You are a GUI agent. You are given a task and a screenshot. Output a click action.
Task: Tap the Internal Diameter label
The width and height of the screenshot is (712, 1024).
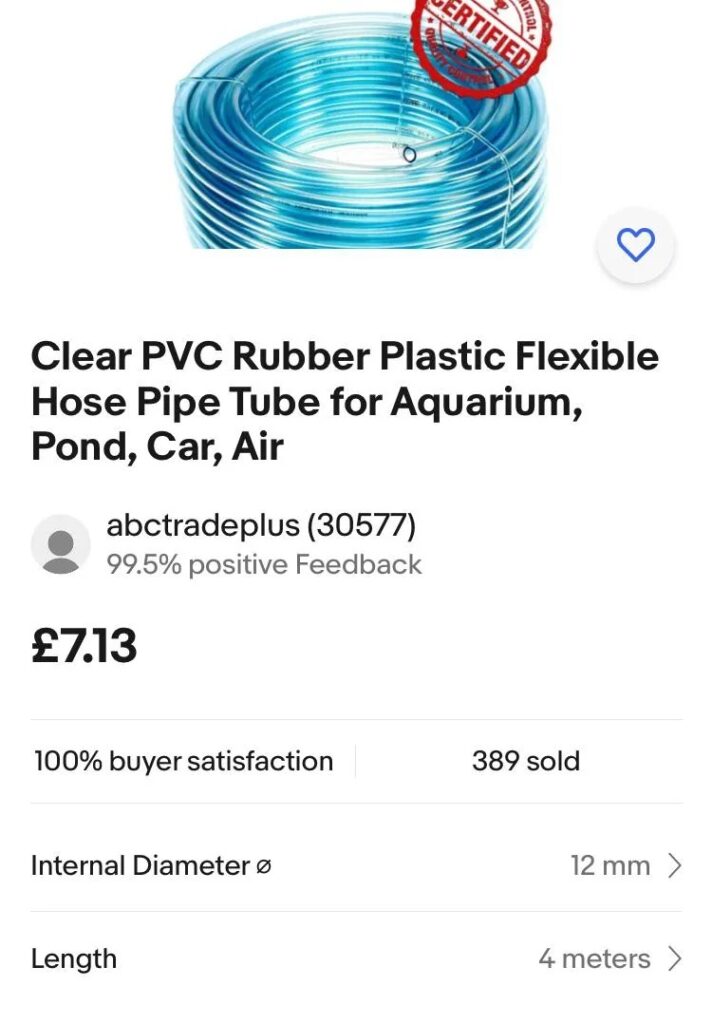click(x=140, y=866)
